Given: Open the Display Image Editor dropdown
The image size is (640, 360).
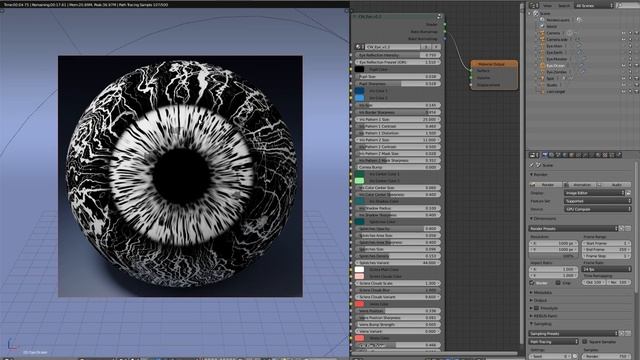Looking at the screenshot, I should coord(595,193).
